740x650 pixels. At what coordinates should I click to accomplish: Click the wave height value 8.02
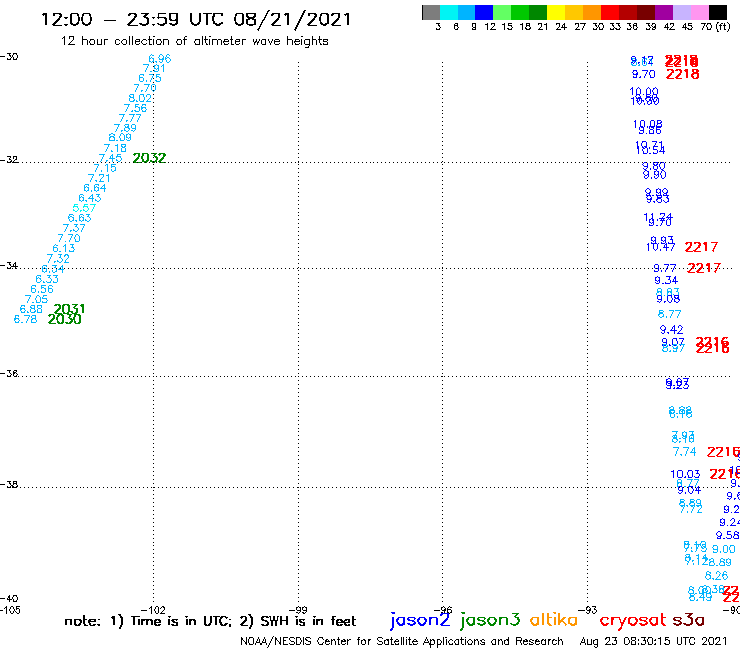click(x=140, y=98)
